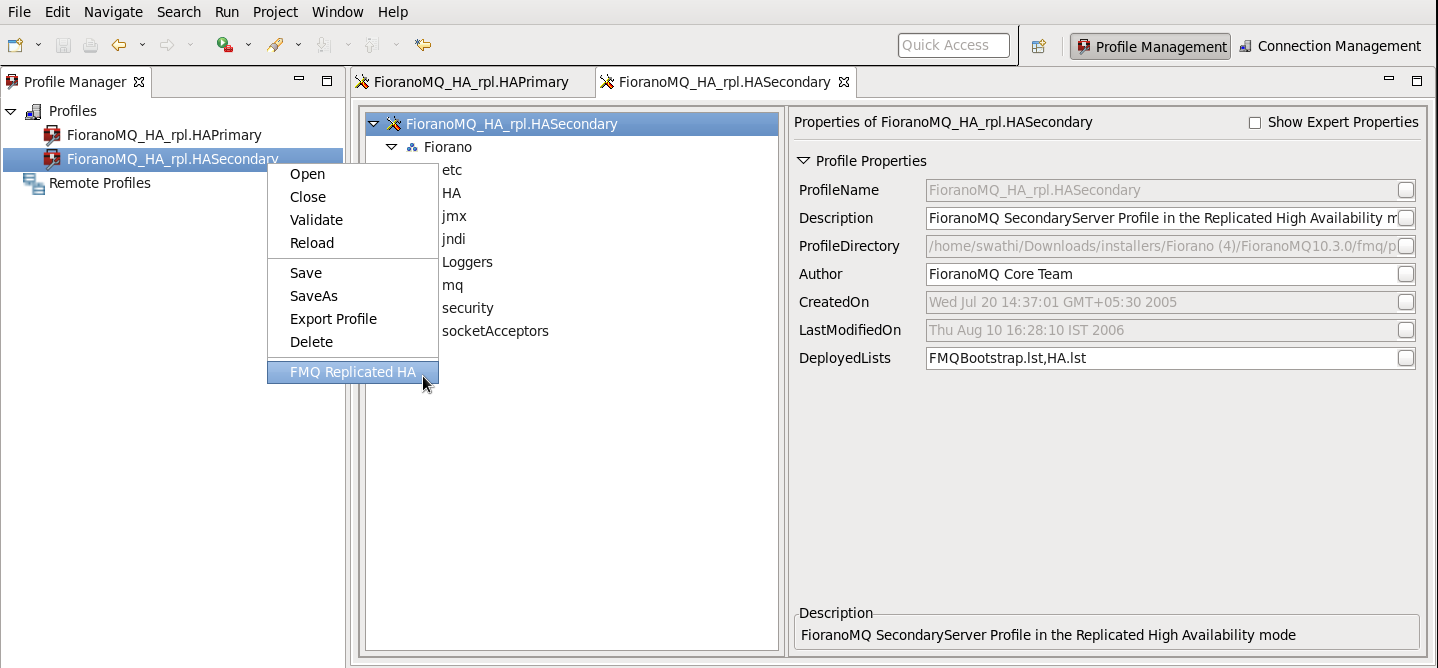Switch to FioranoMQ_HA_rpl.HAPrimary editor tab
Screen dimensions: 1438x668
(x=471, y=82)
